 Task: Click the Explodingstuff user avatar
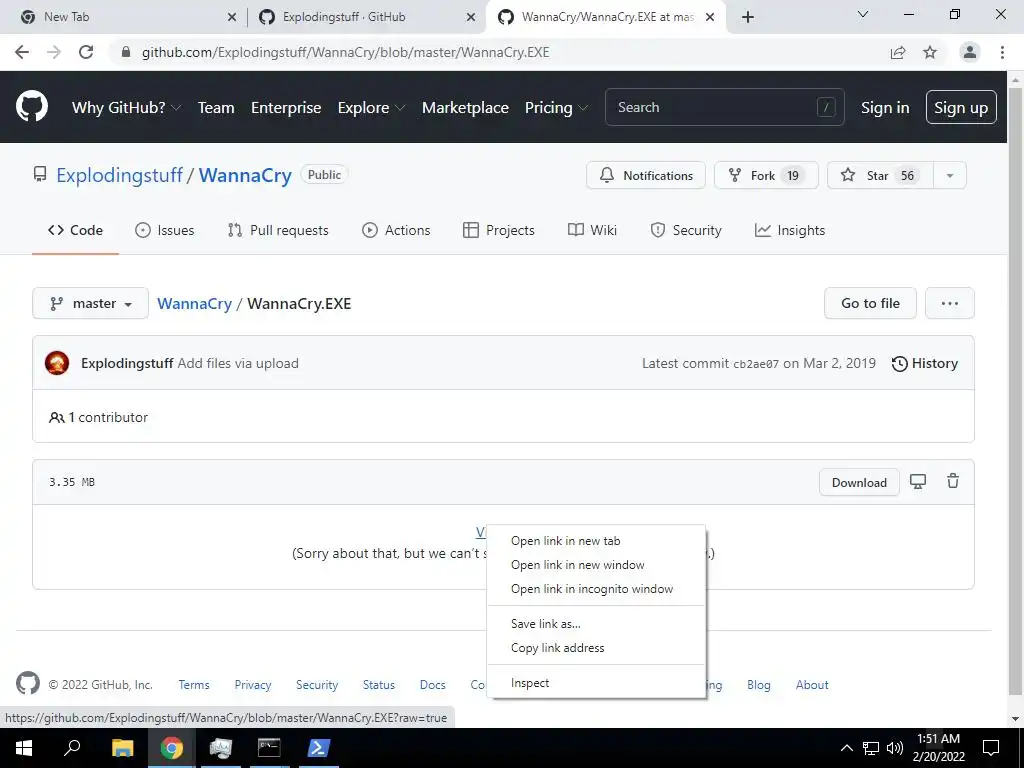[x=57, y=363]
